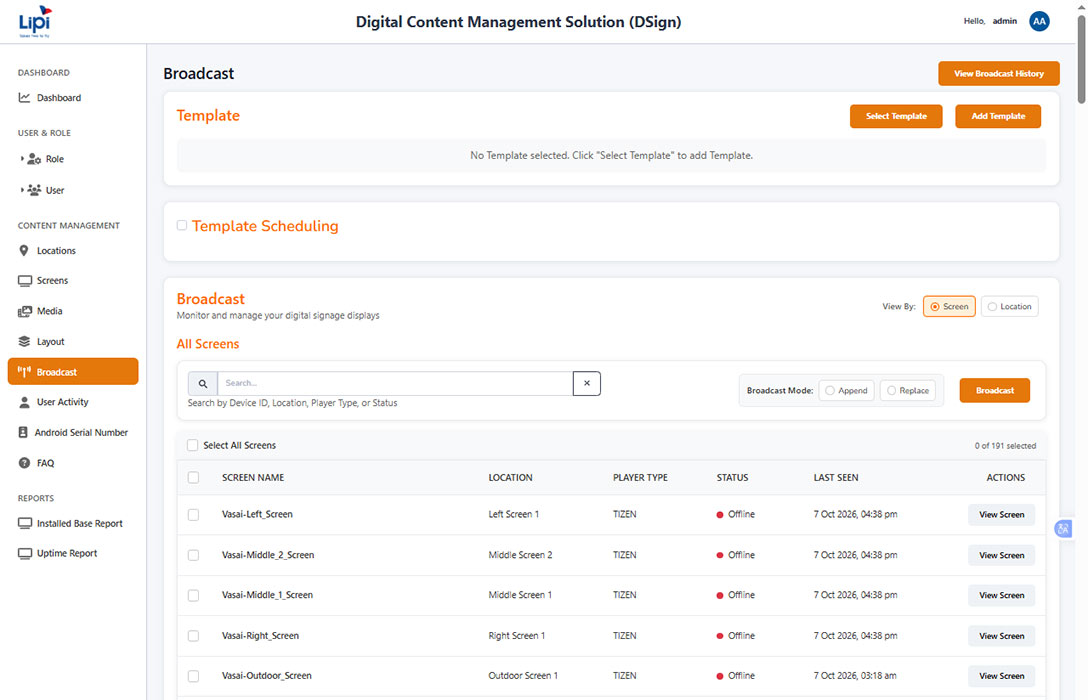Click the User group icon
The width and height of the screenshot is (1088, 700).
(x=34, y=190)
